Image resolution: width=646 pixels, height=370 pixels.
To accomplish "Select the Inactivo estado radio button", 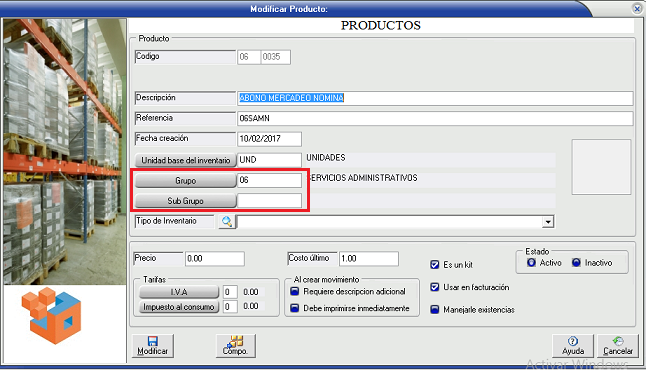I will tap(576, 262).
